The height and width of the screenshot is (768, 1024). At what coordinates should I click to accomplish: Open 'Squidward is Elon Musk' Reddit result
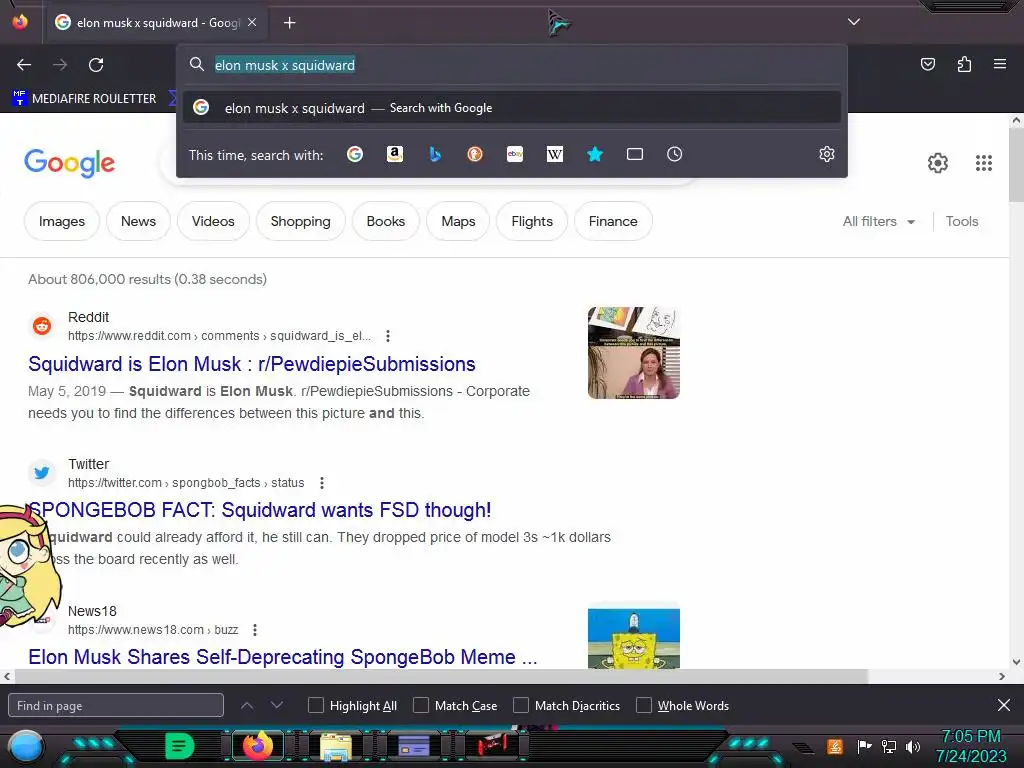251,364
